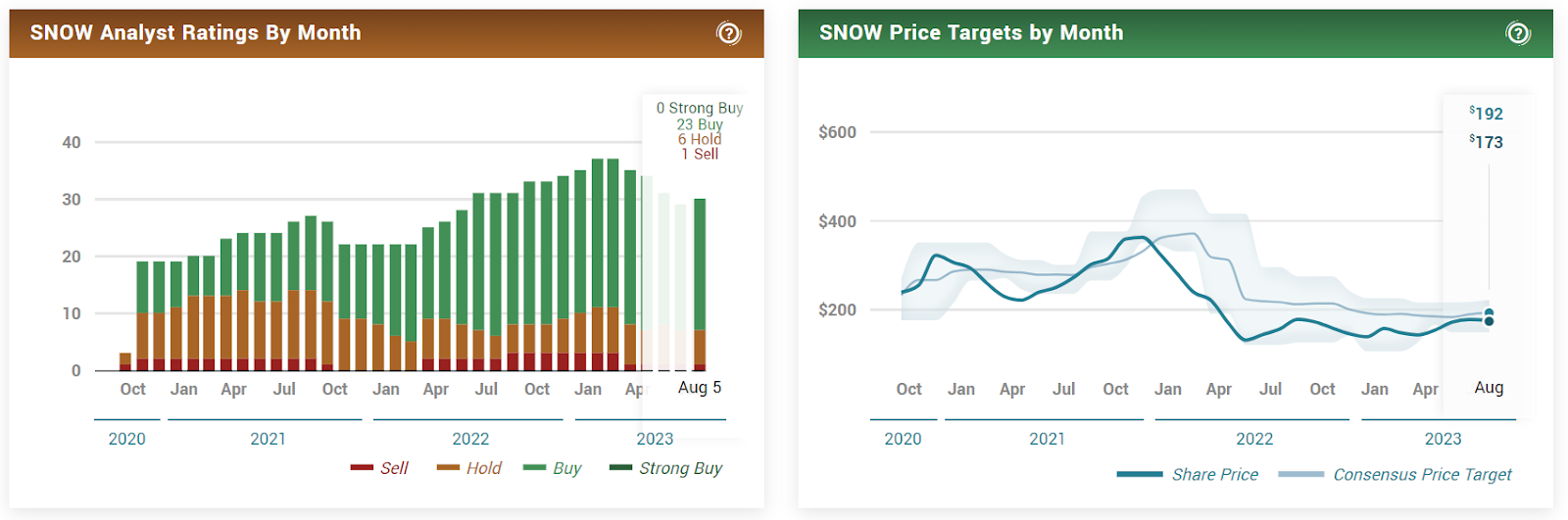Viewport: 1568px width, 520px height.
Task: Click the '1 Sell' tooltip value
Action: (700, 154)
